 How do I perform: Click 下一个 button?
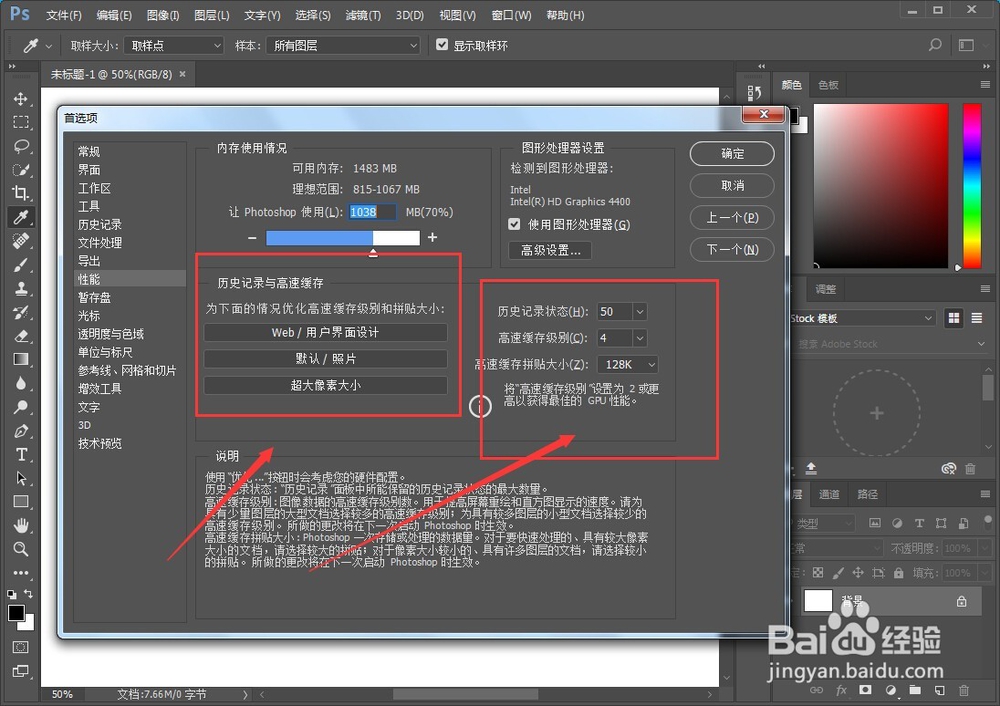click(x=732, y=249)
